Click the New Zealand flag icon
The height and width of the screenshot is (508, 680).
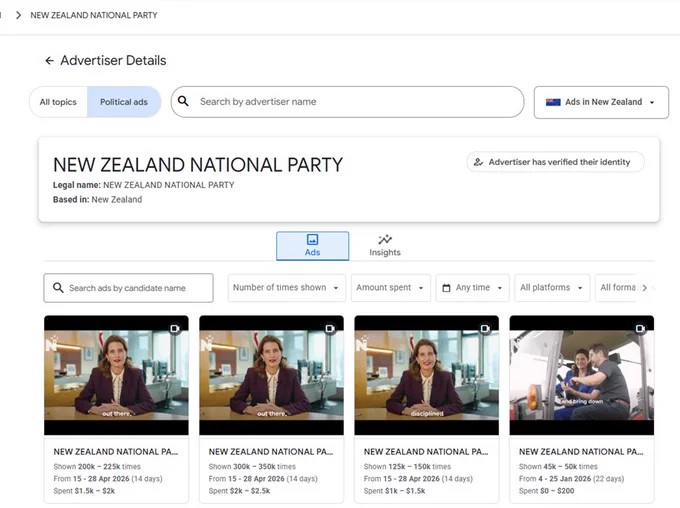point(553,102)
